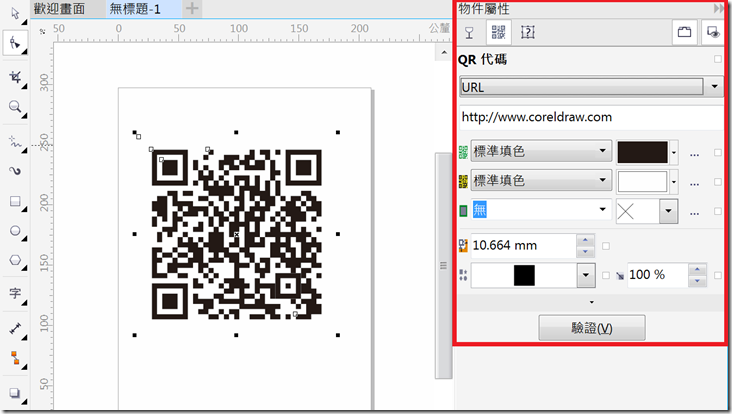The height and width of the screenshot is (414, 732).
Task: Open dropdown arrow beside white color swatch
Action: coord(674,182)
